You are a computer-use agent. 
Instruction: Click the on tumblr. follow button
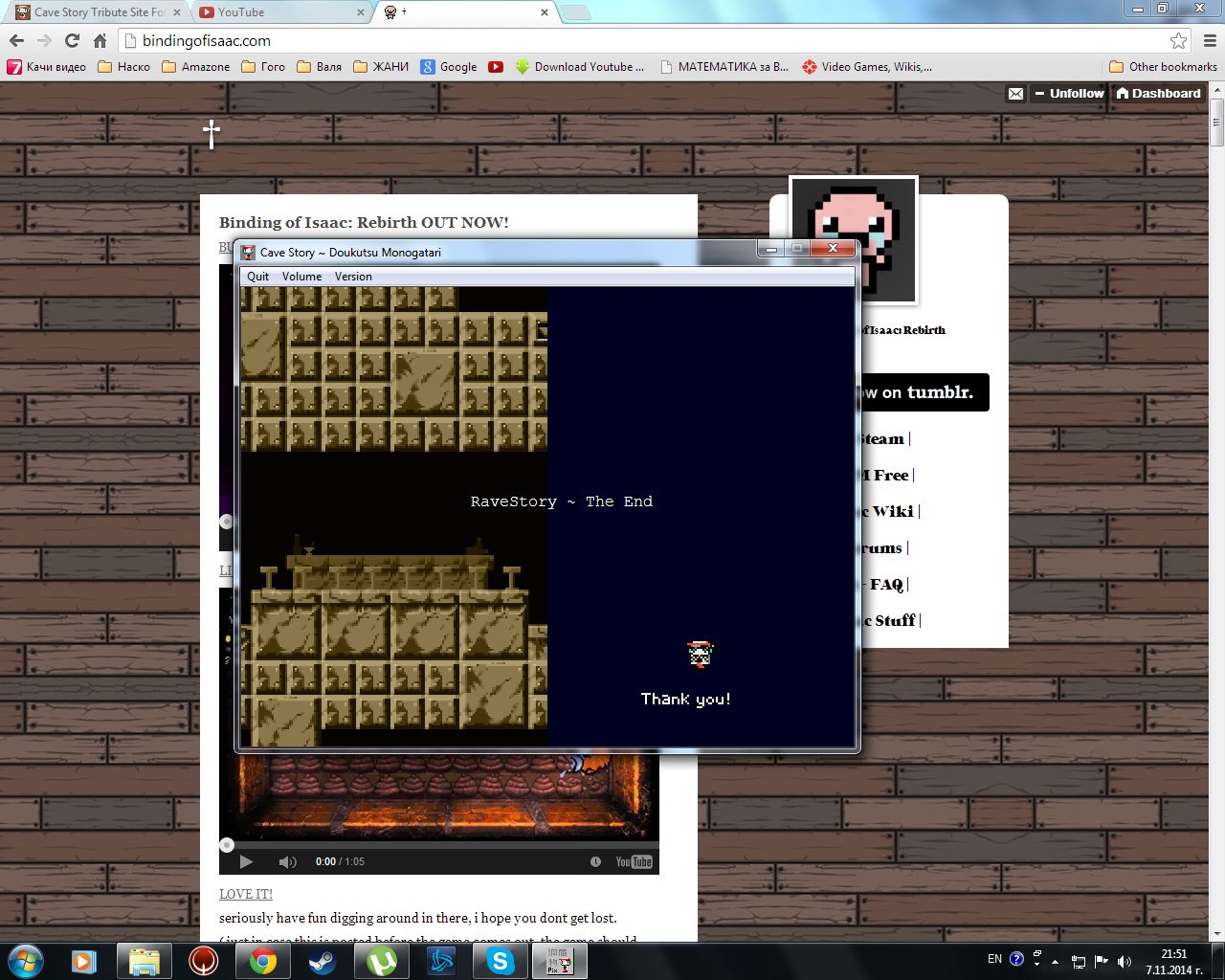click(x=924, y=392)
